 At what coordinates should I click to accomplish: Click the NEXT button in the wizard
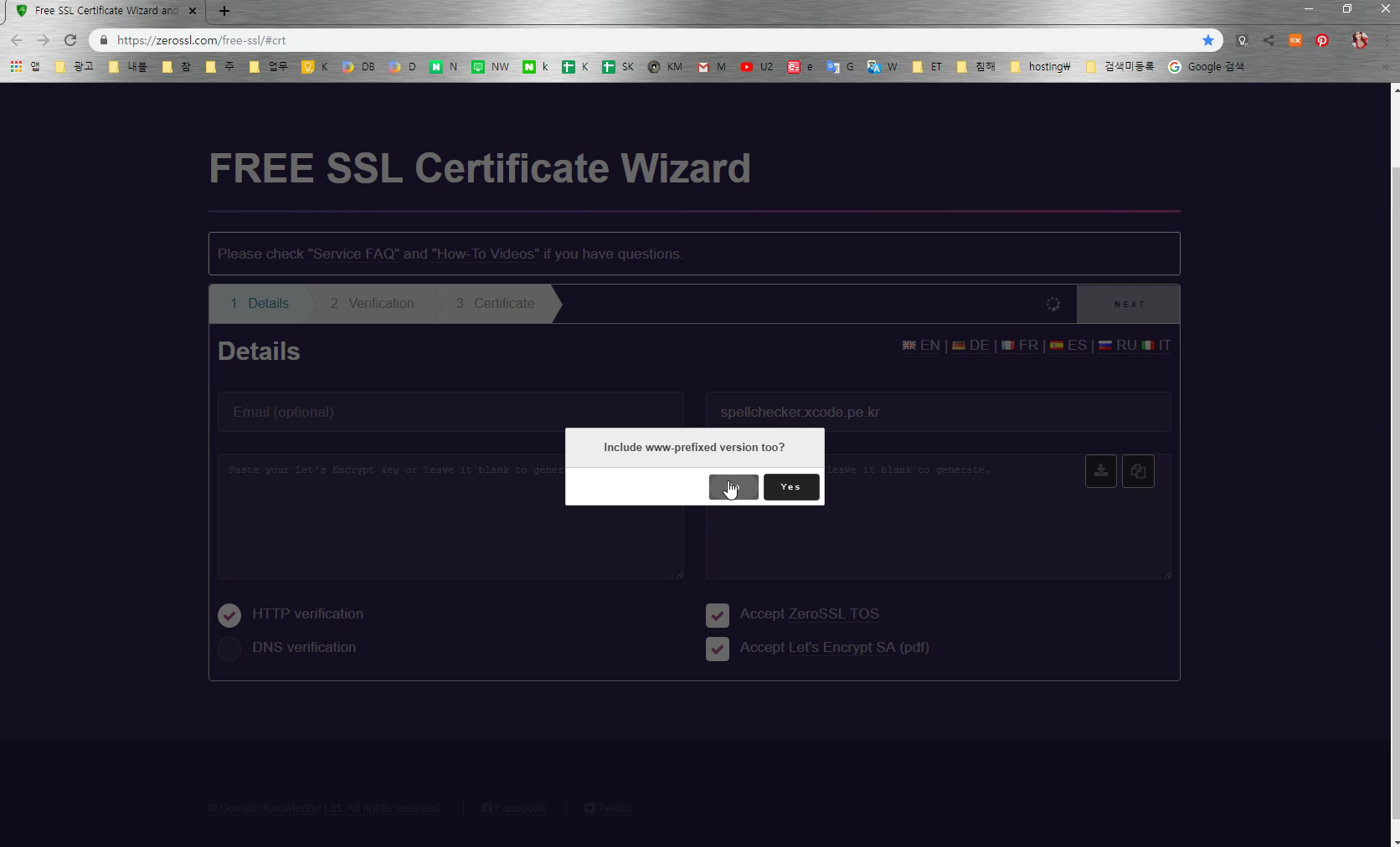point(1129,304)
